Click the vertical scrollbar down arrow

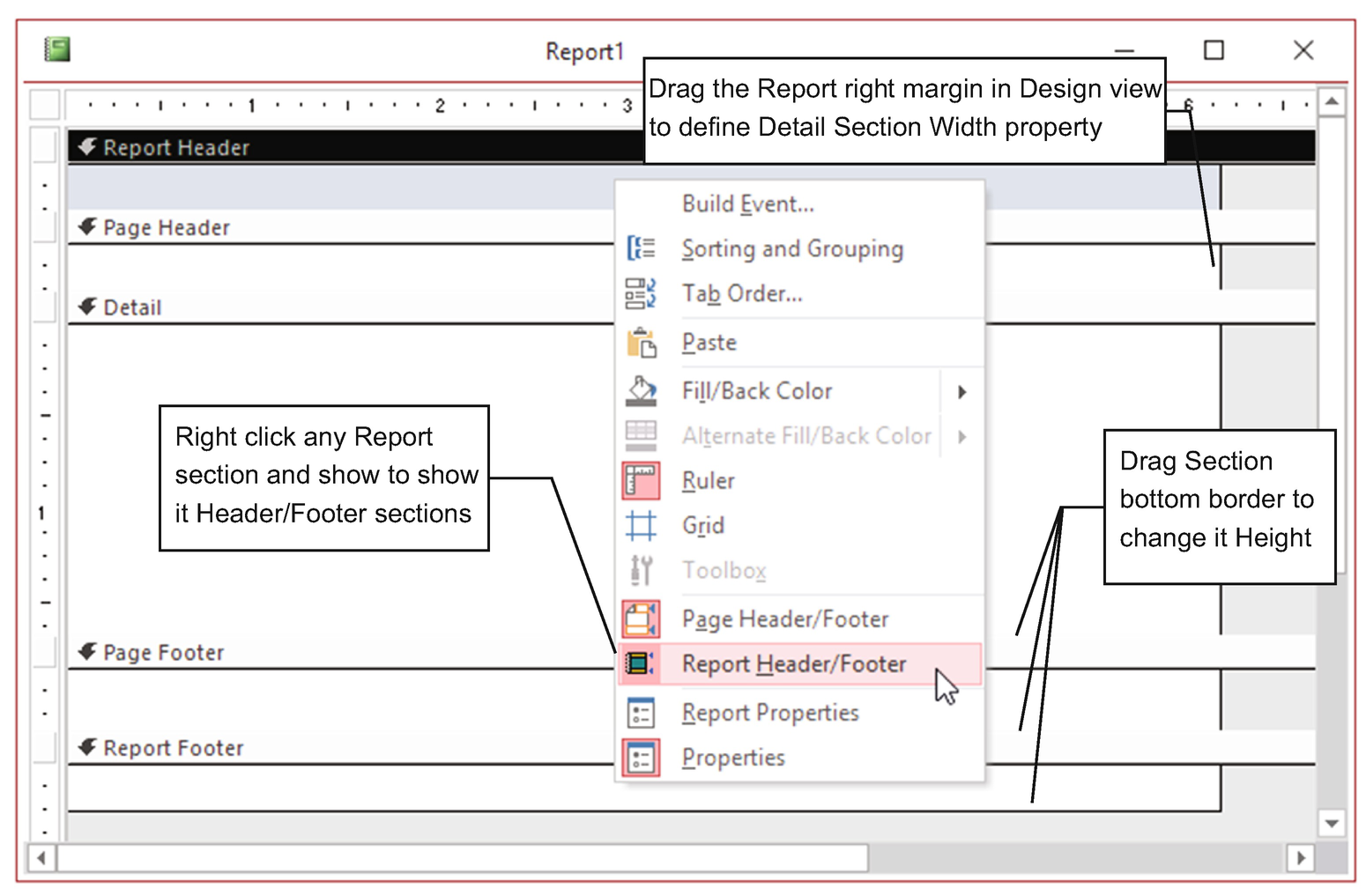pos(1332,823)
